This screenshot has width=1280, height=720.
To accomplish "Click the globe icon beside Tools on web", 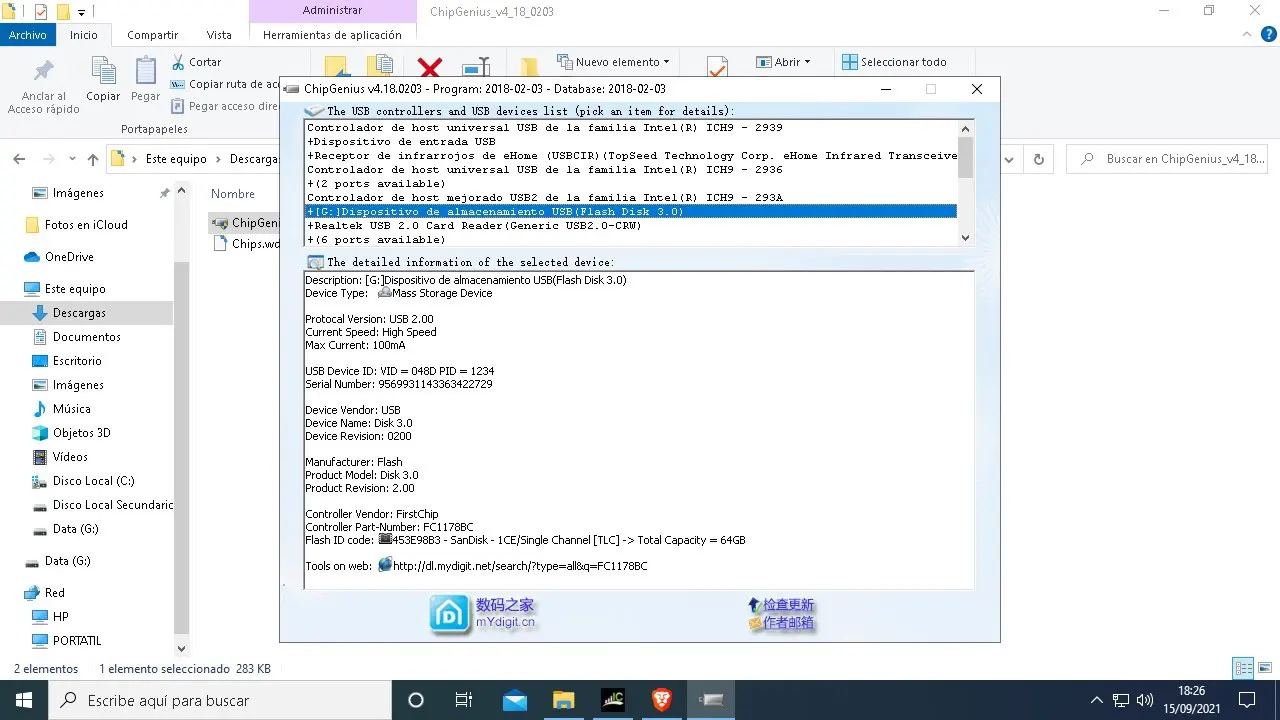I will tap(385, 566).
